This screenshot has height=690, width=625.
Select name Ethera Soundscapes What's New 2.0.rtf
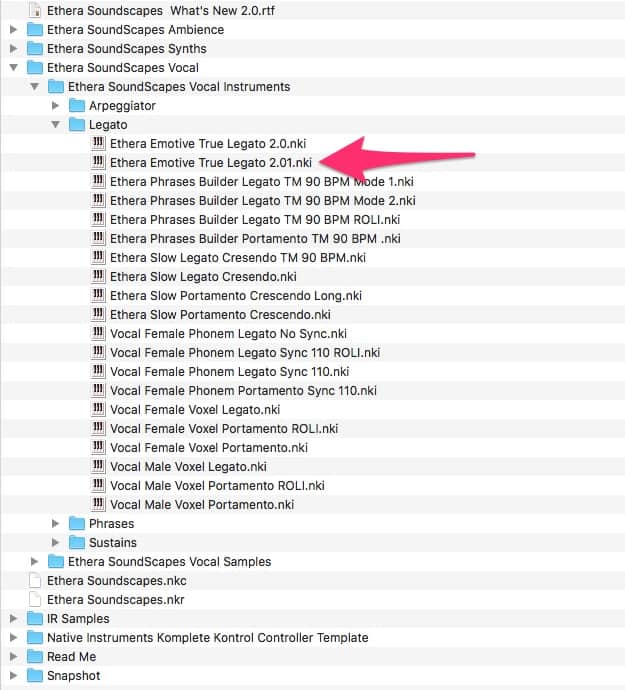pos(161,11)
